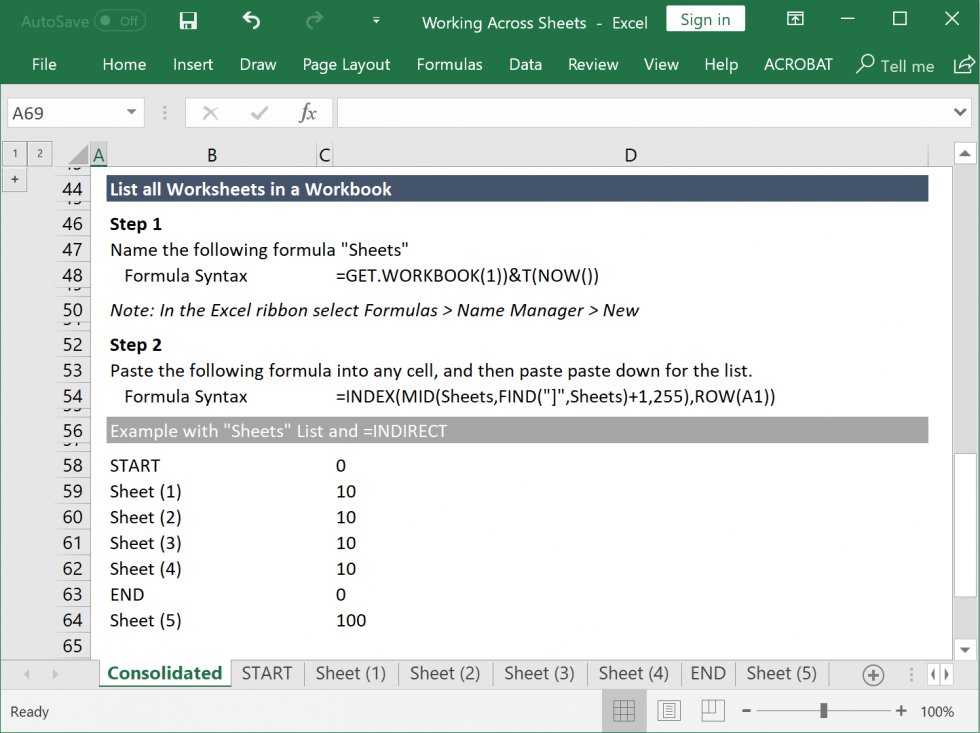This screenshot has width=980, height=733.
Task: Select the Sheet (5) tab at bottom
Action: [781, 673]
